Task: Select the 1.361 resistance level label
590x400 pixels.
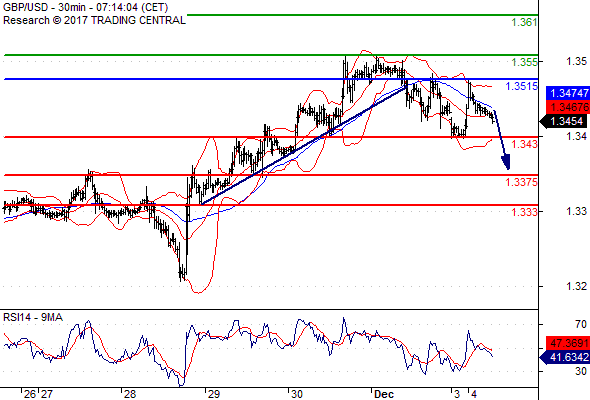Action: tap(524, 23)
